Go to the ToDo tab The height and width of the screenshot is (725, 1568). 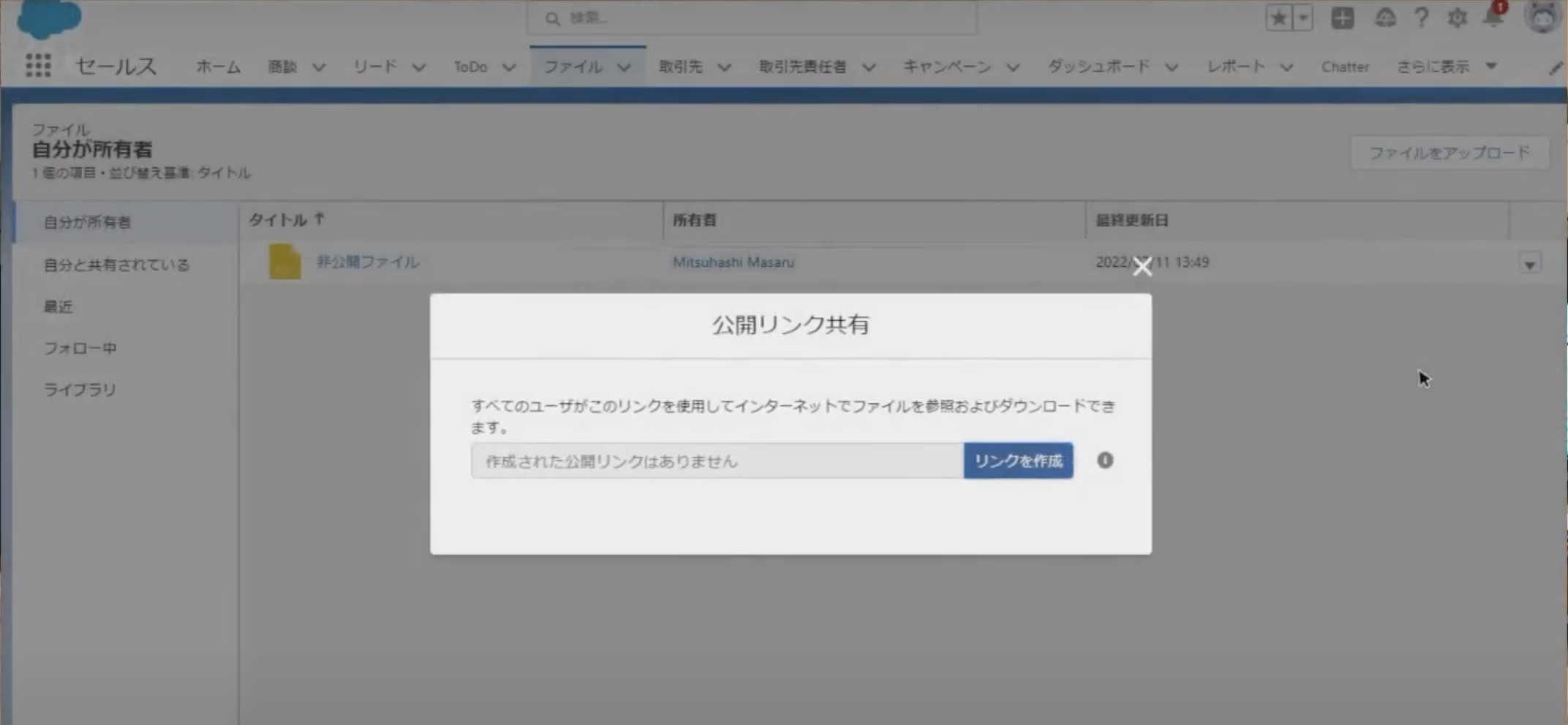tap(470, 67)
